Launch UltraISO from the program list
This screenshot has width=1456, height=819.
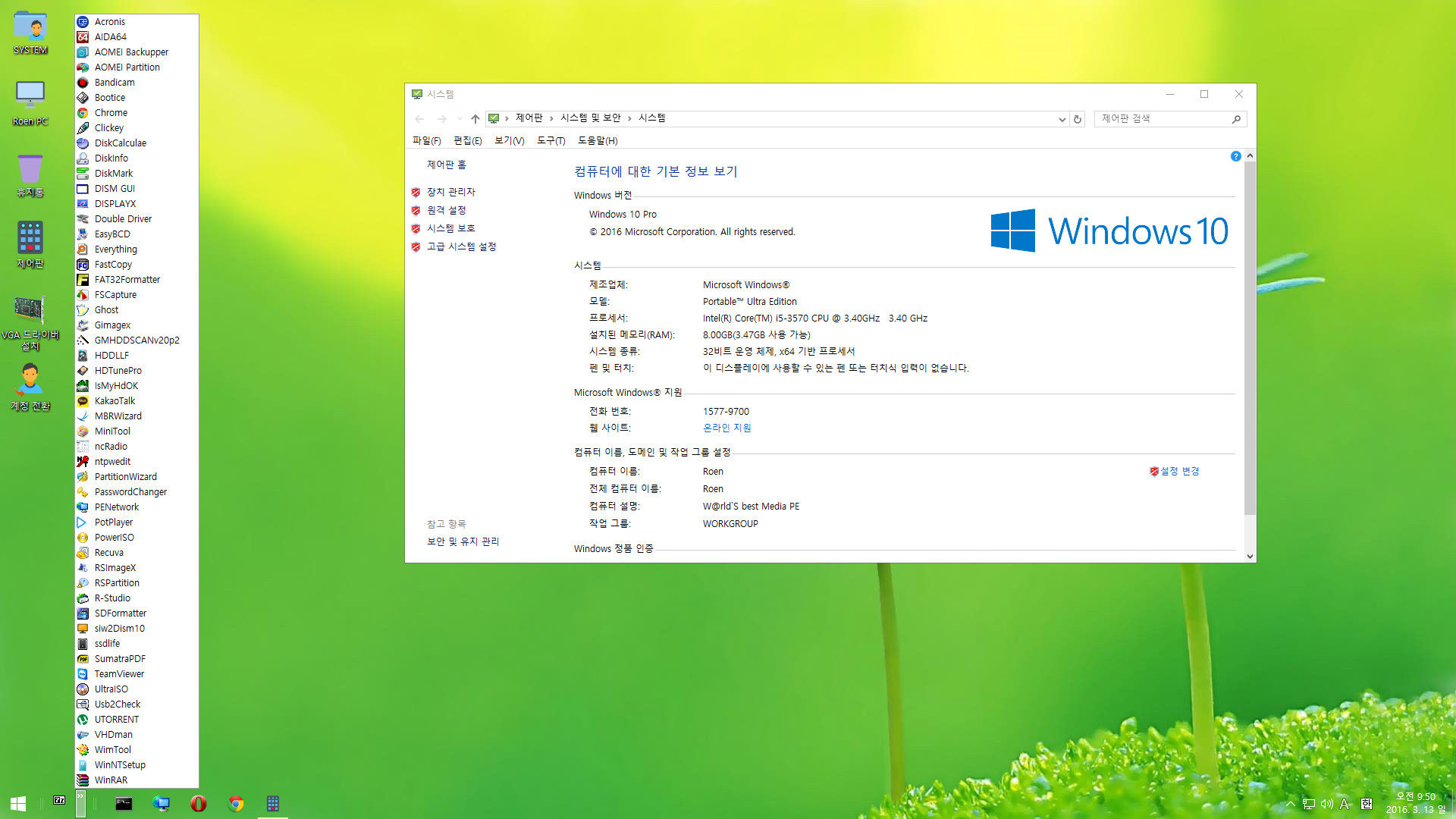[136, 689]
